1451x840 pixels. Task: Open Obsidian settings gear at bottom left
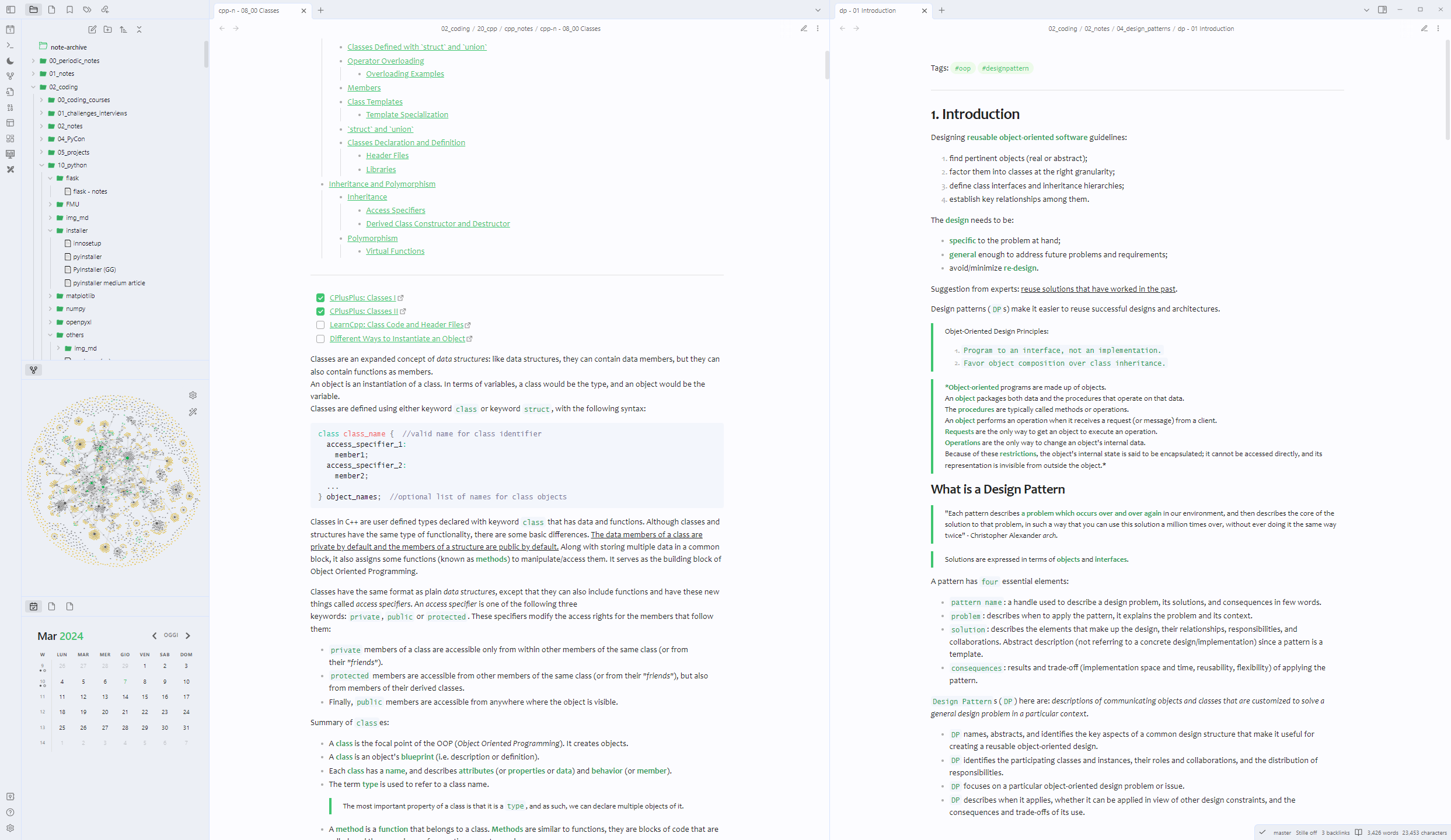(x=10, y=828)
